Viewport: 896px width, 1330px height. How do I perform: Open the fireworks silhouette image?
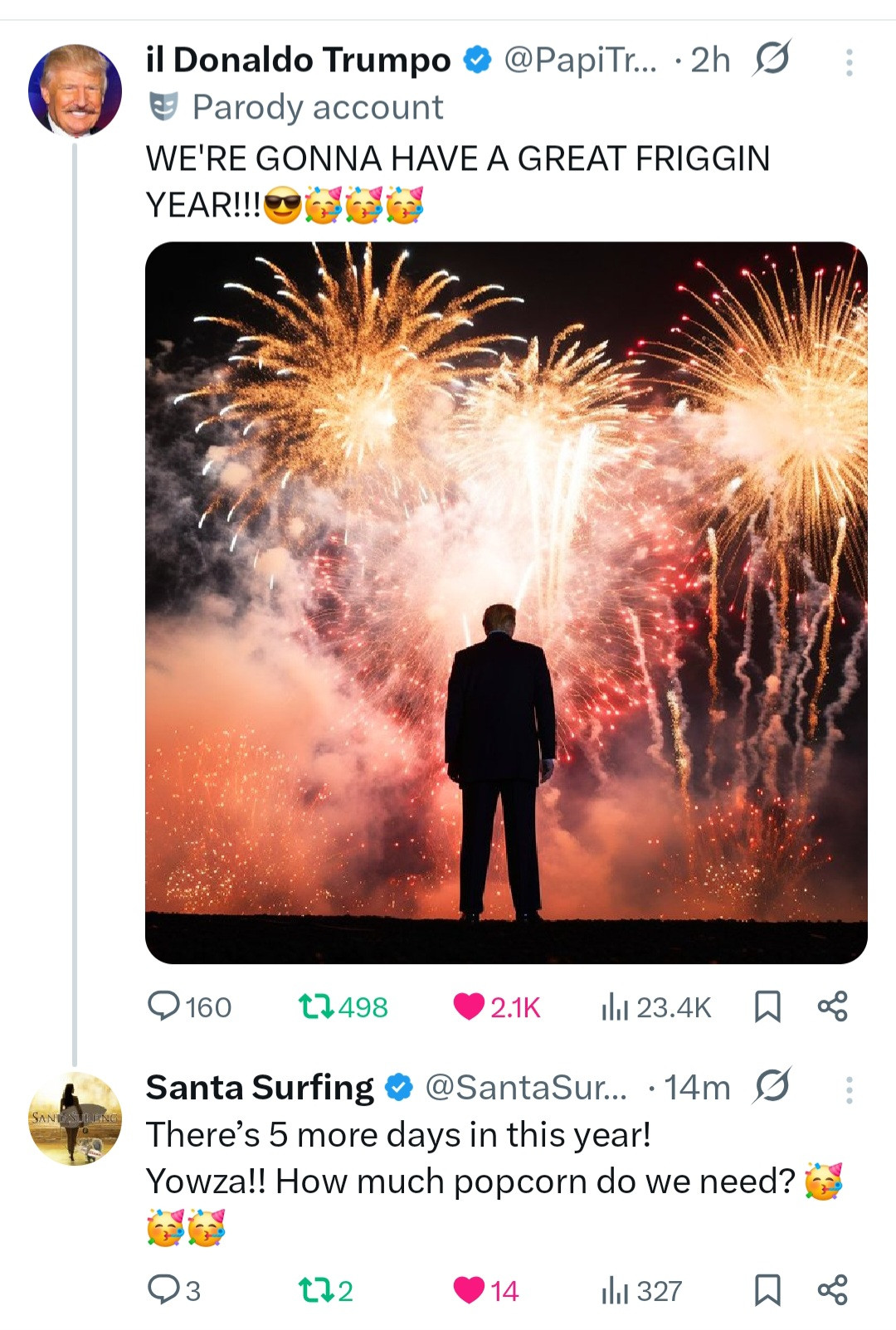tap(506, 602)
